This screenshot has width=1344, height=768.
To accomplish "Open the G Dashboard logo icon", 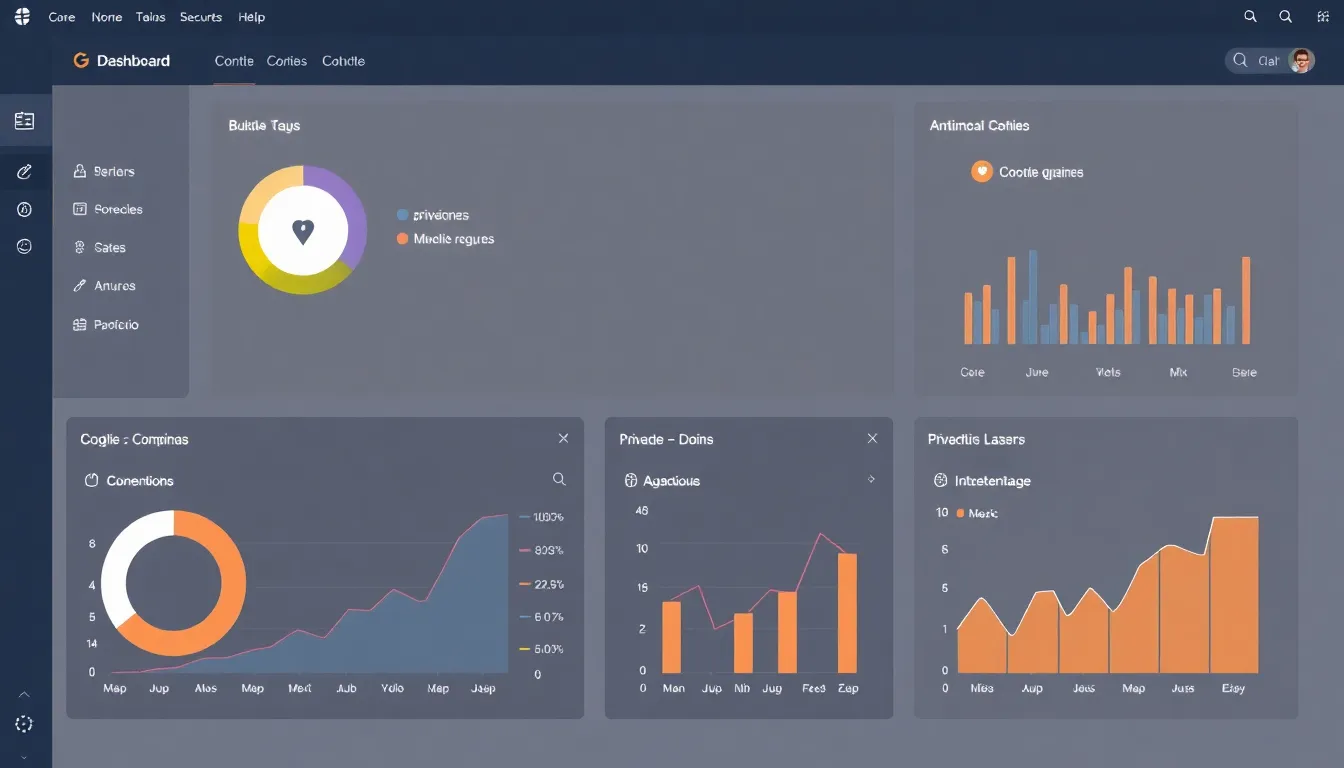I will tap(81, 60).
